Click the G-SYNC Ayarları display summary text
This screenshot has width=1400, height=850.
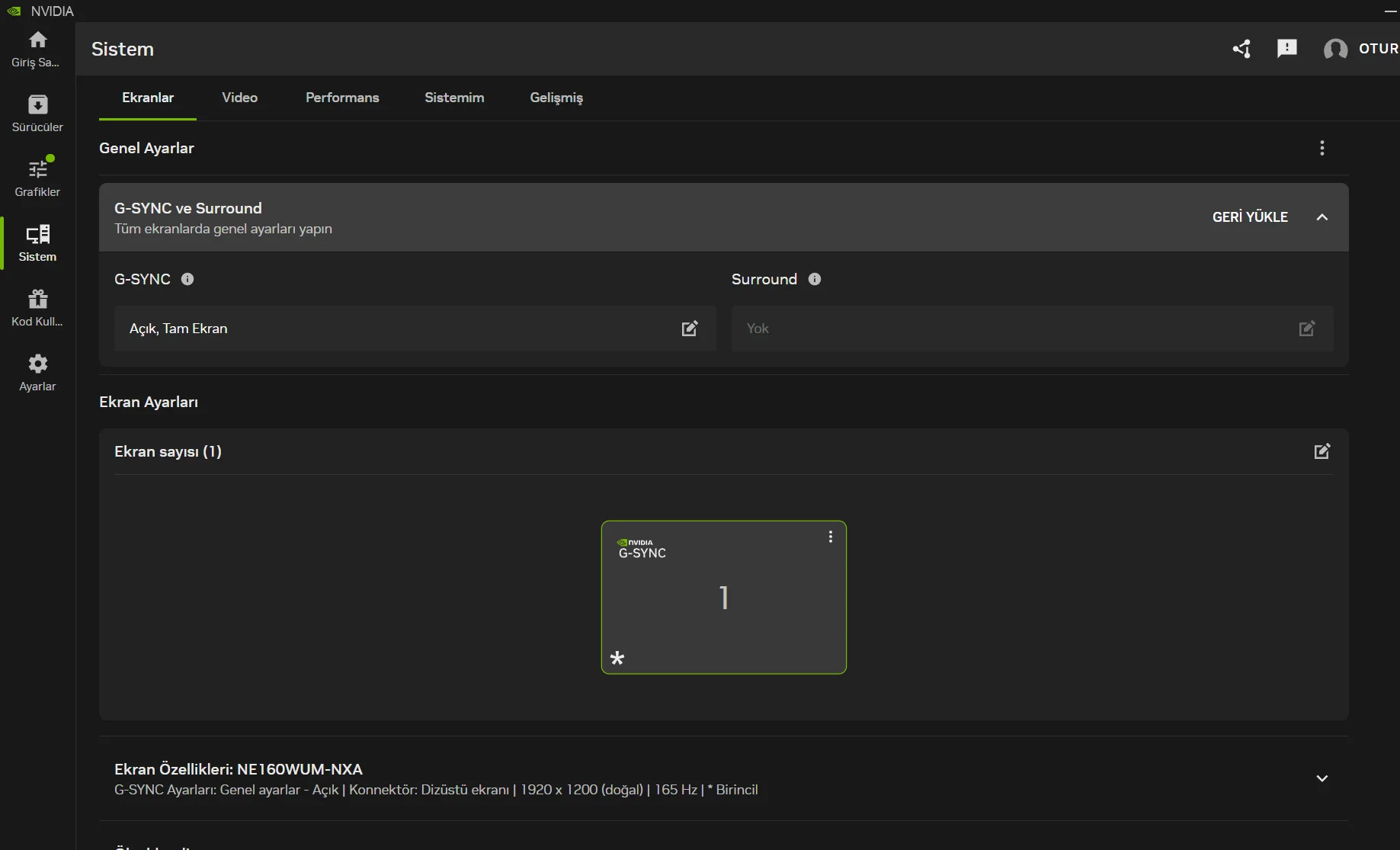436,790
